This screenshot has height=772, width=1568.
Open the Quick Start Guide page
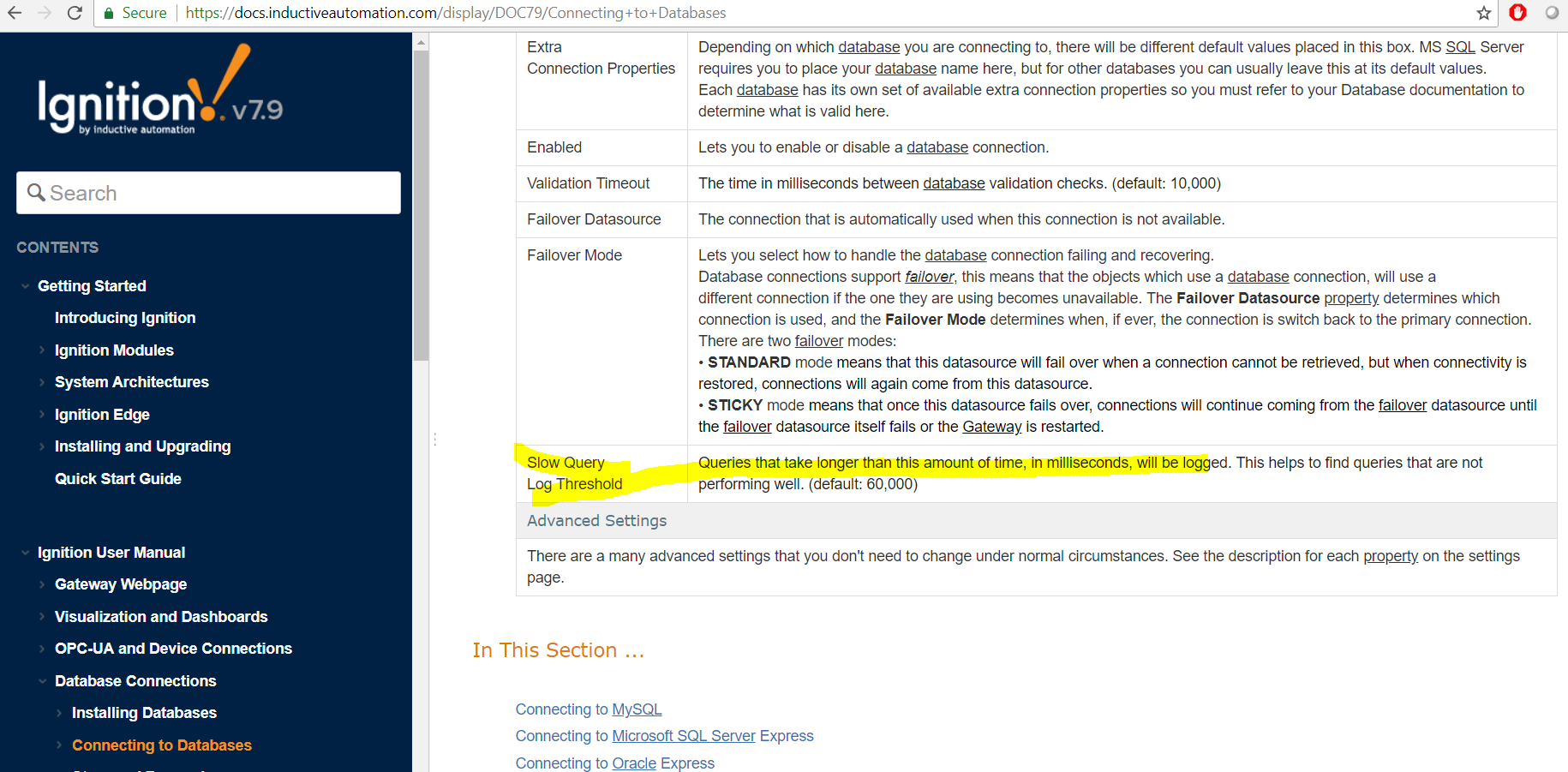118,479
